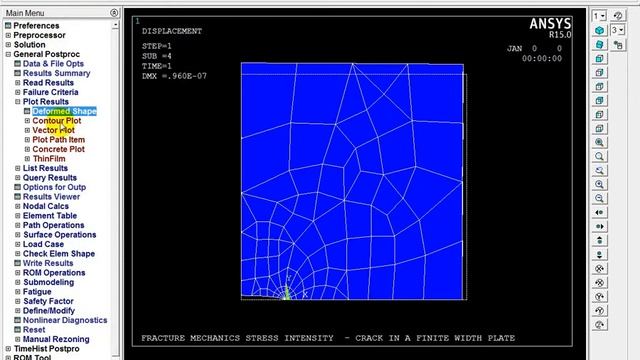This screenshot has height=360, width=640.
Task: Switch to Isometric View using cube icon
Action: (599, 31)
